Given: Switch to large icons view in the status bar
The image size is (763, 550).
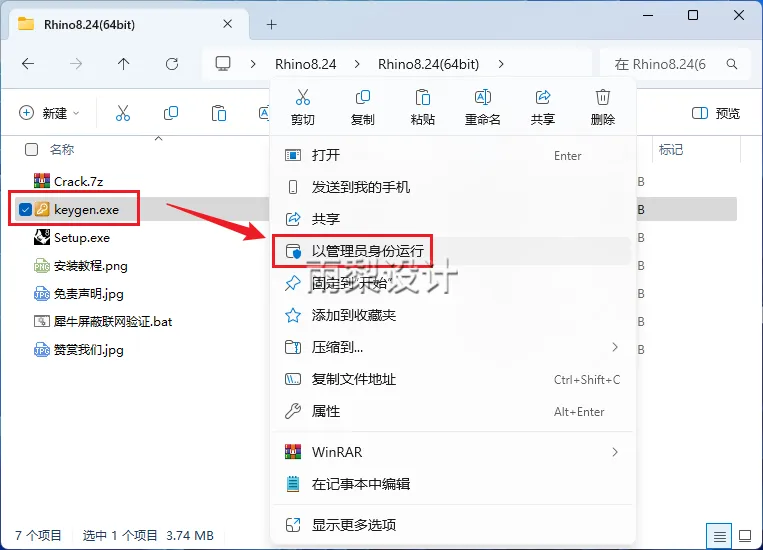Looking at the screenshot, I should [x=745, y=536].
